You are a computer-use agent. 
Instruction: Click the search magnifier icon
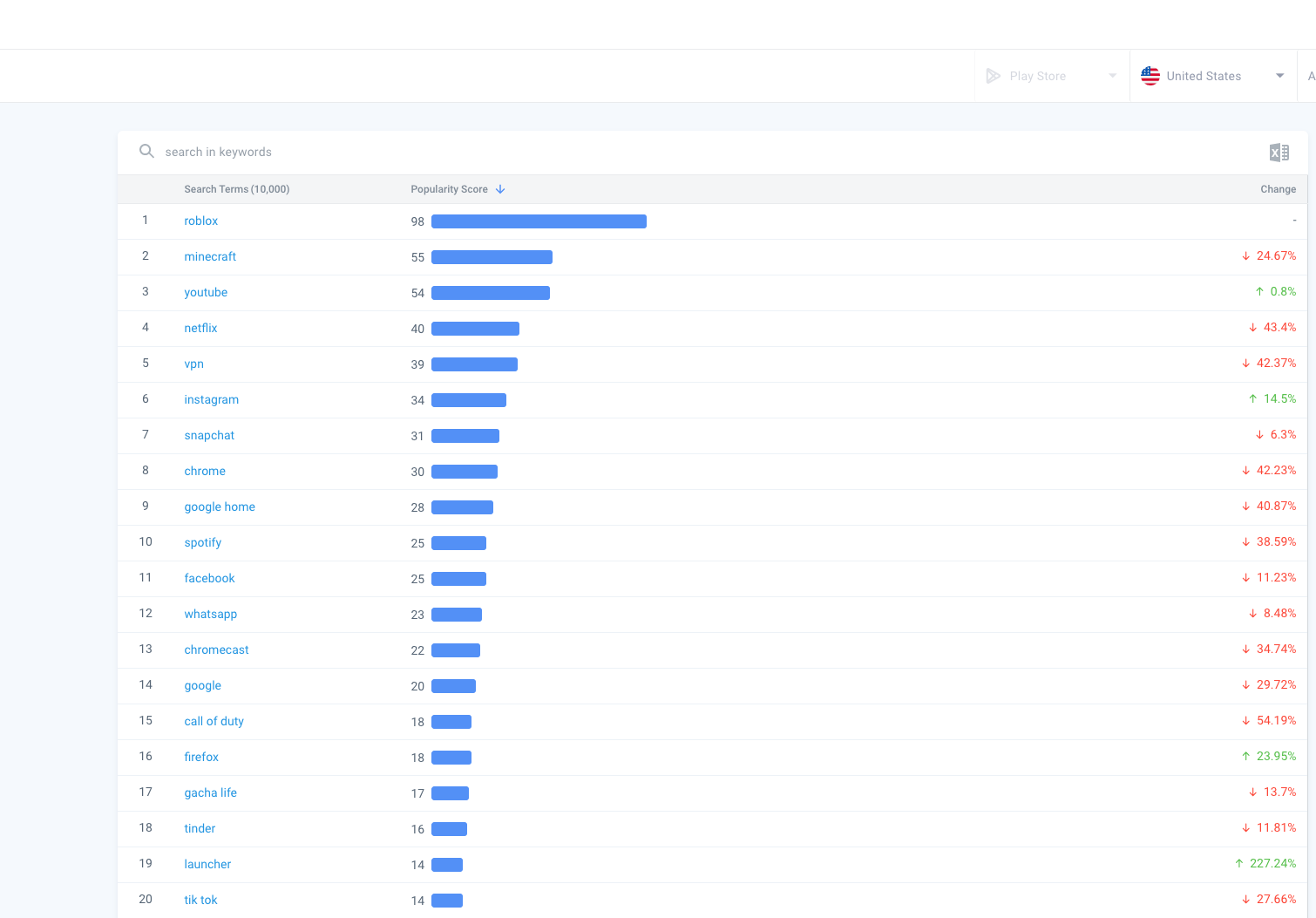(146, 151)
